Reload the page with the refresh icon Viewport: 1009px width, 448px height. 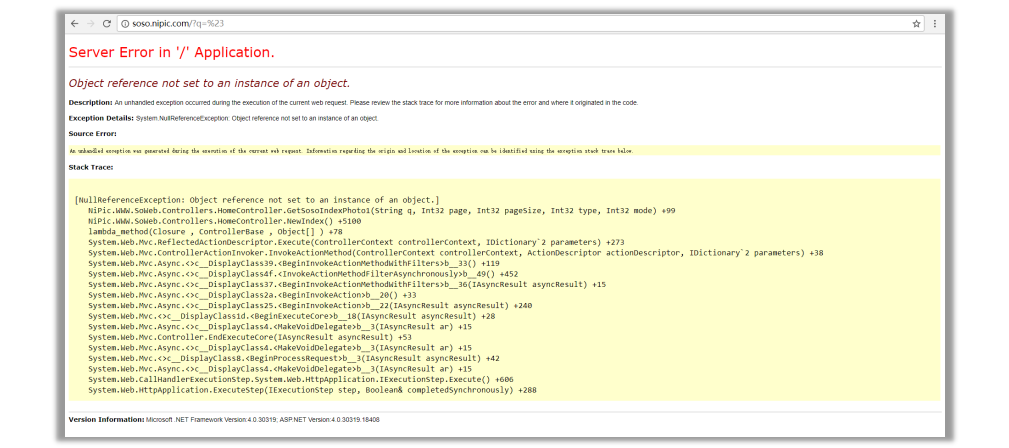point(107,24)
